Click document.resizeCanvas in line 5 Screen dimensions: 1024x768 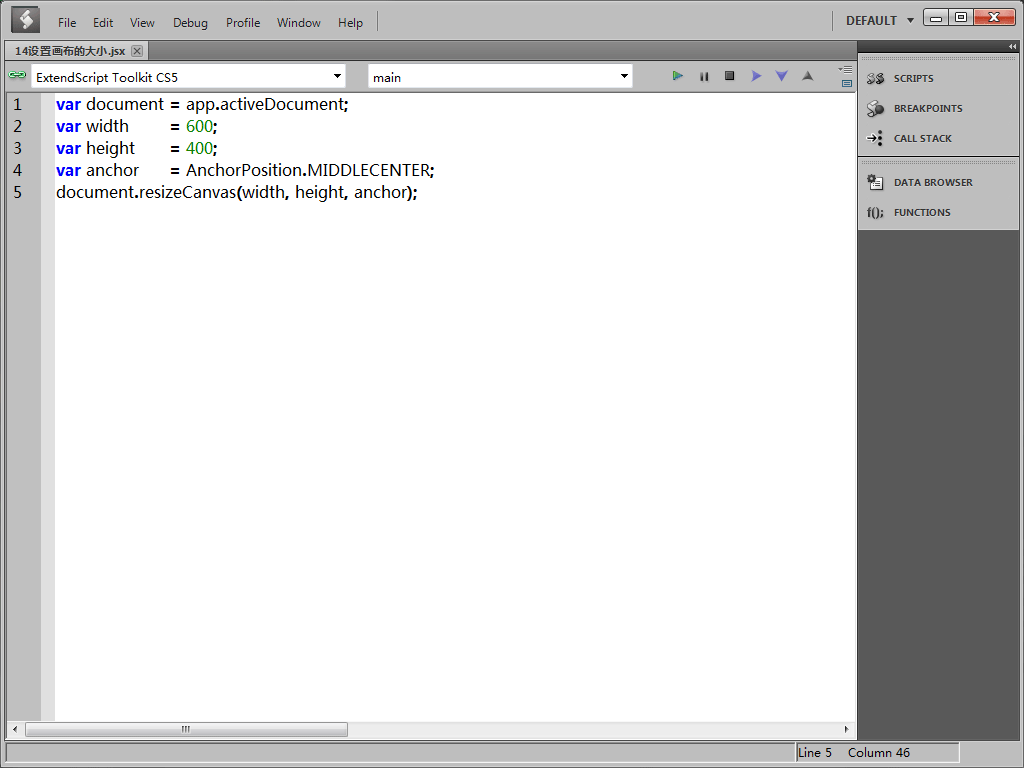coord(146,192)
